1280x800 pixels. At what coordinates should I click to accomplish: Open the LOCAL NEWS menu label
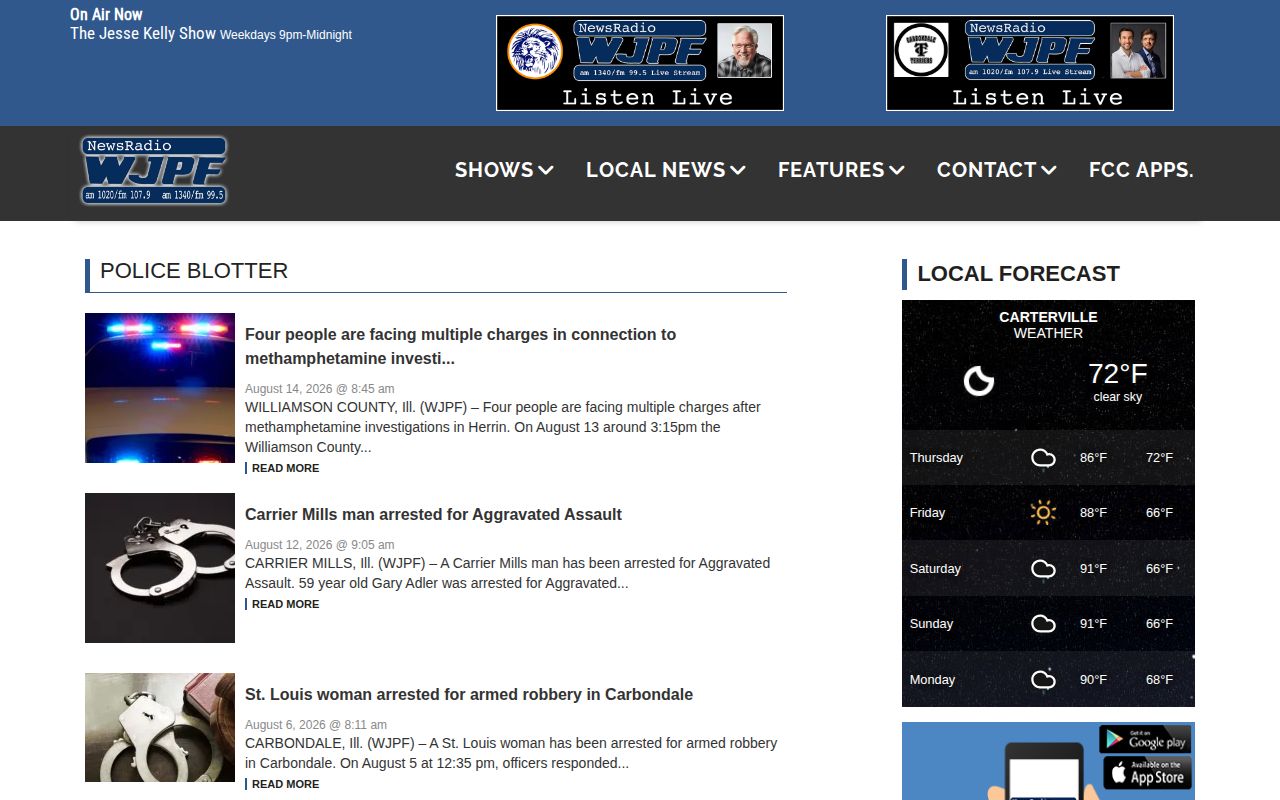[x=656, y=170]
